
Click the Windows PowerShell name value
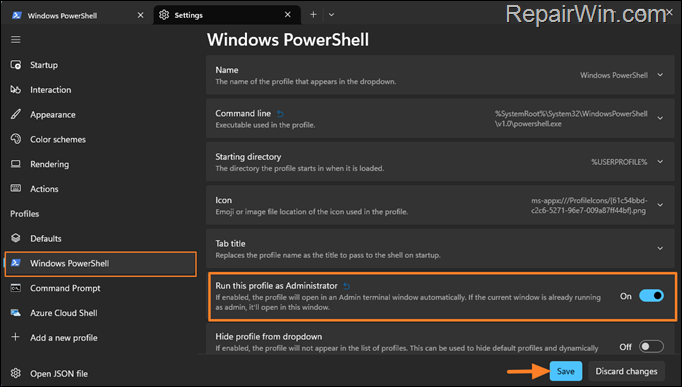[x=614, y=75]
